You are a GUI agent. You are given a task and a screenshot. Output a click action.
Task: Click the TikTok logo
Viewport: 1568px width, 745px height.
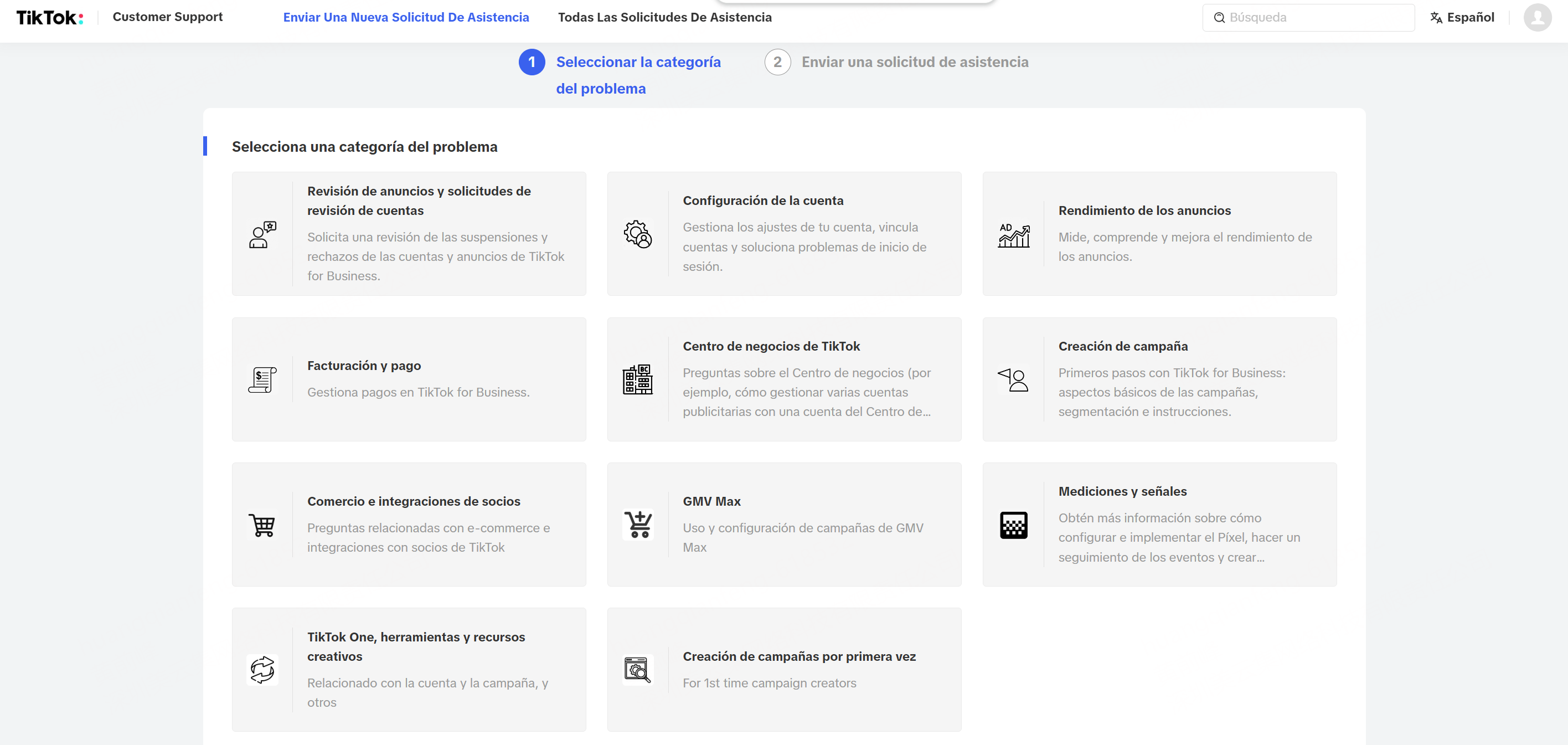49,18
